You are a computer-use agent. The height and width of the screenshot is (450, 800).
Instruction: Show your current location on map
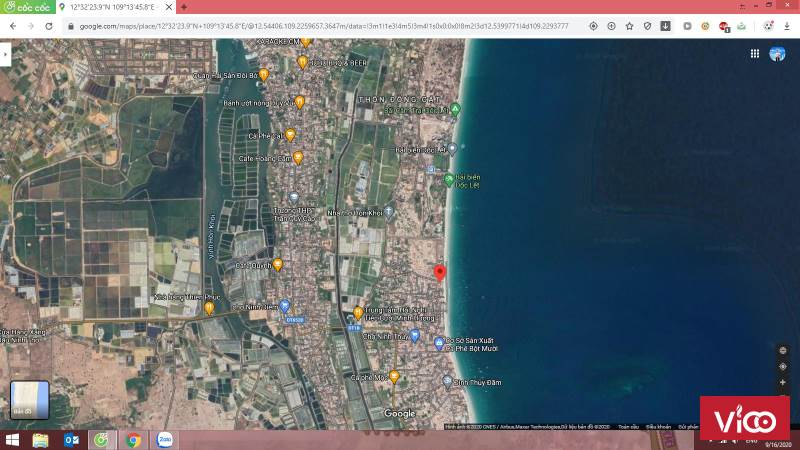[x=782, y=367]
